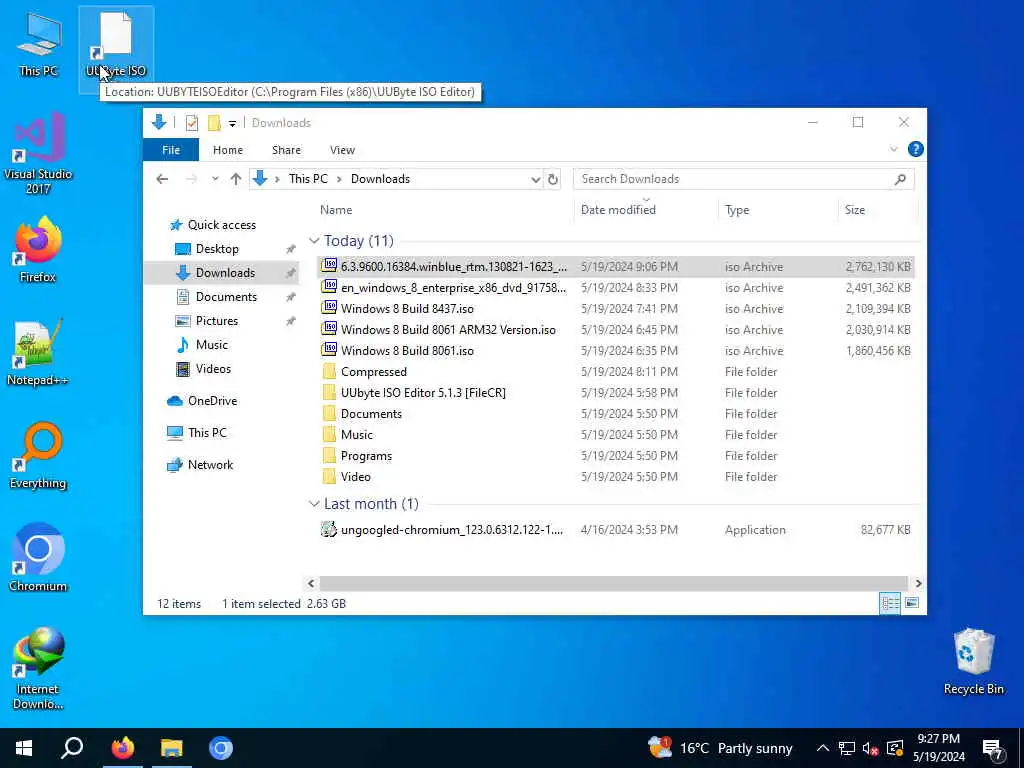Open the Share ribbon tab
1024x768 pixels.
click(286, 150)
